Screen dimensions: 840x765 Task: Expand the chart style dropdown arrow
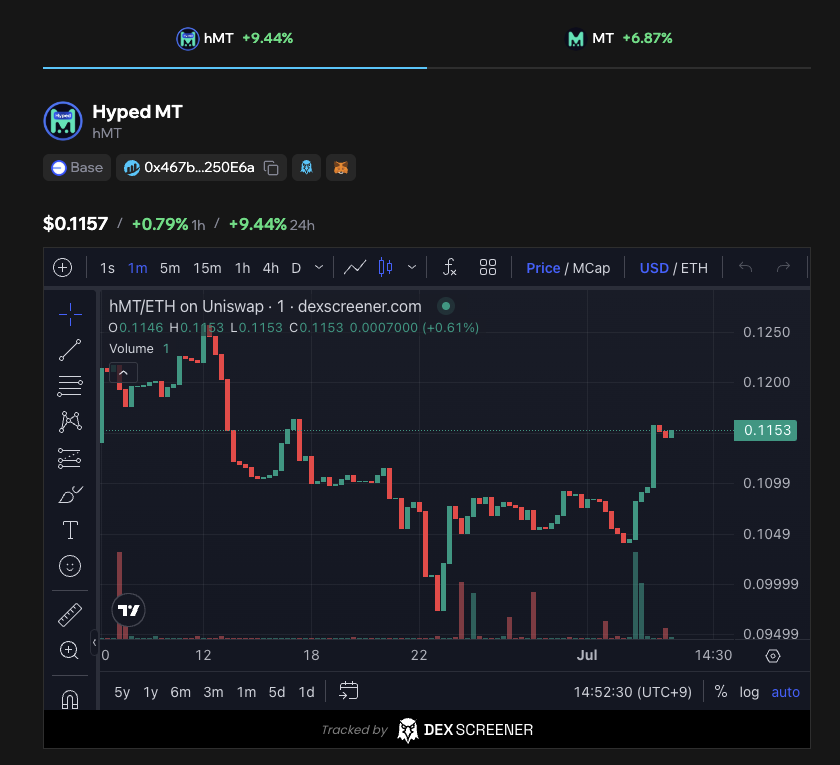pos(412,267)
